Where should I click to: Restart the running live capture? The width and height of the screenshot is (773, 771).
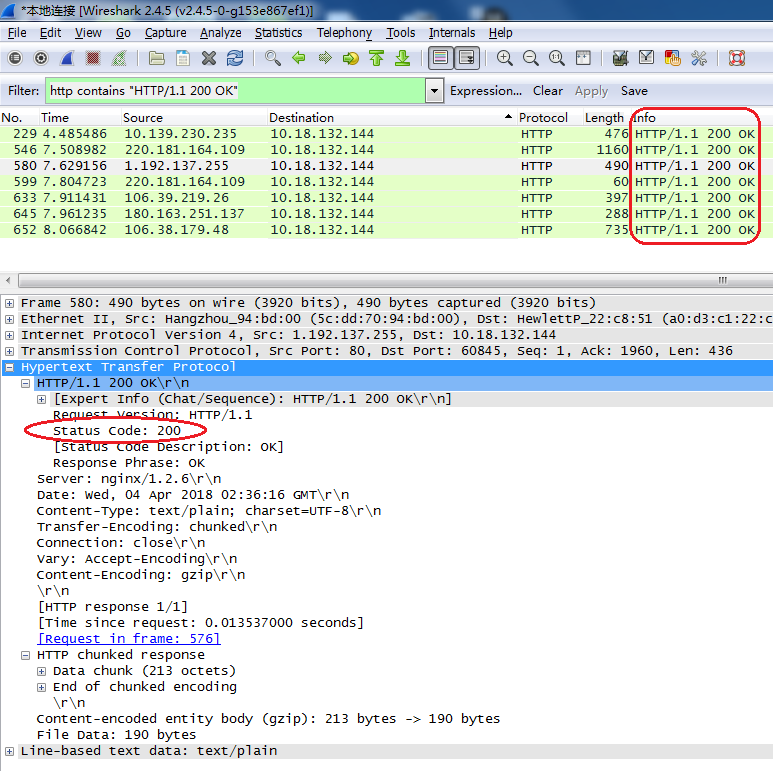[119, 58]
